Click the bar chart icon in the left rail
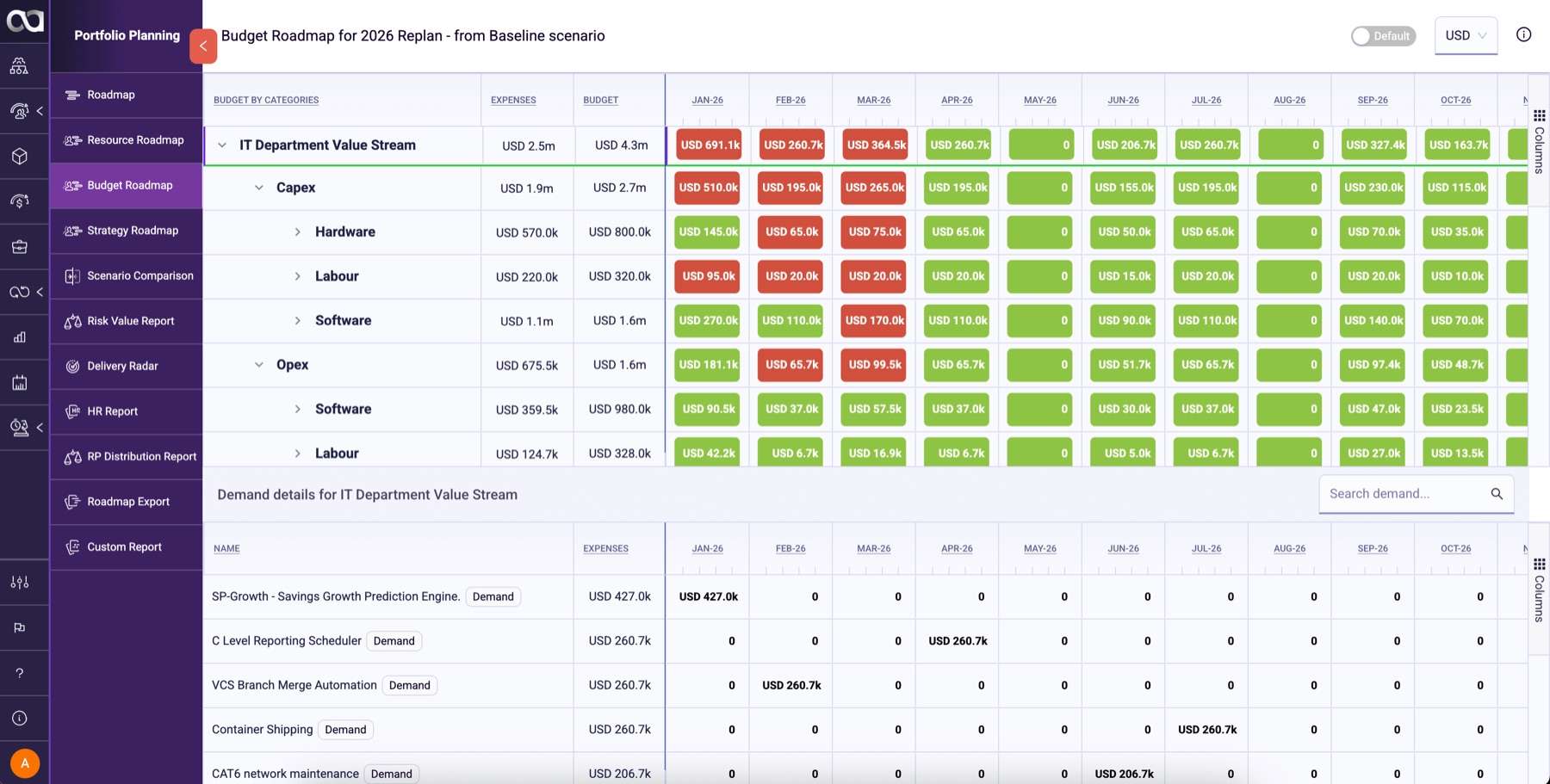Screen dimensions: 1550x784 [19, 337]
